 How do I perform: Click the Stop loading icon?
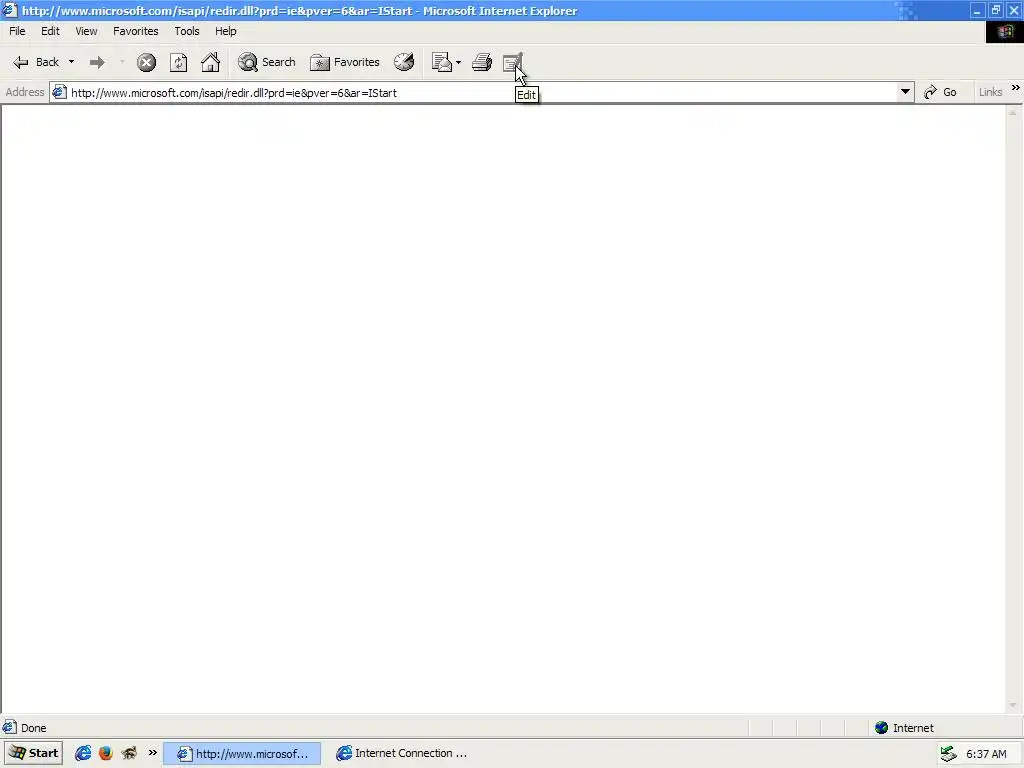(x=146, y=62)
